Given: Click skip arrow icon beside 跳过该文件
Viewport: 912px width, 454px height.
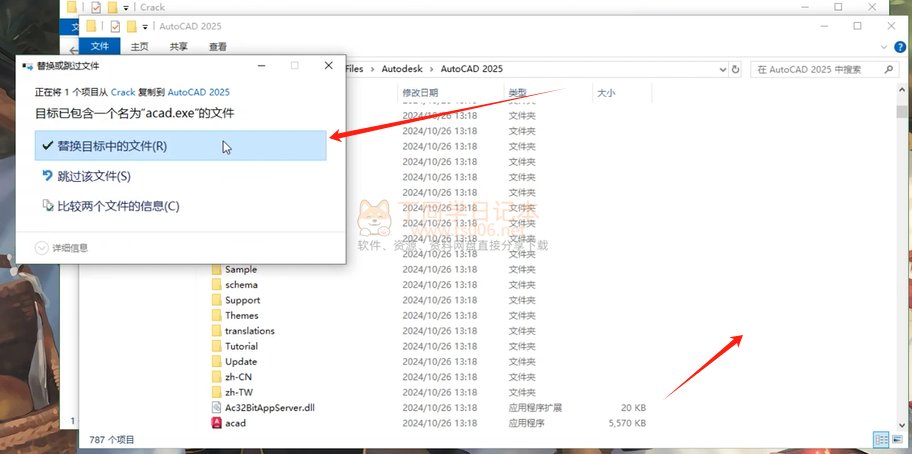Looking at the screenshot, I should (x=48, y=175).
